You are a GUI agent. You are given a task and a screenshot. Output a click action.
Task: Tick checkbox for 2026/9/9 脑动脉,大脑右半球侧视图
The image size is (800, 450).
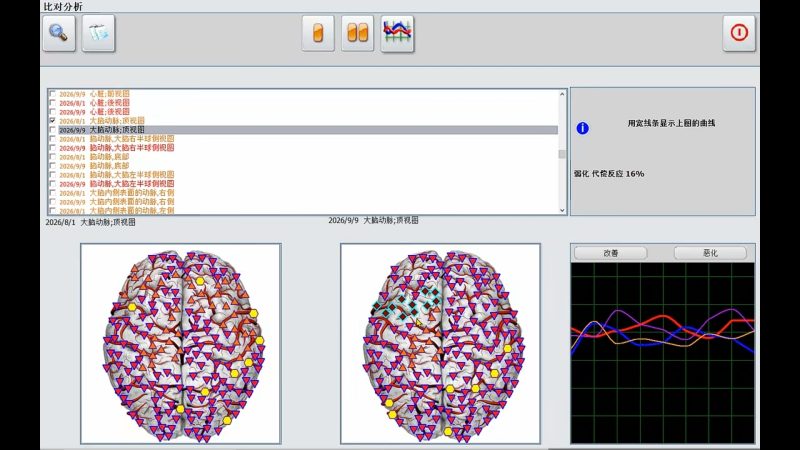pyautogui.click(x=53, y=147)
